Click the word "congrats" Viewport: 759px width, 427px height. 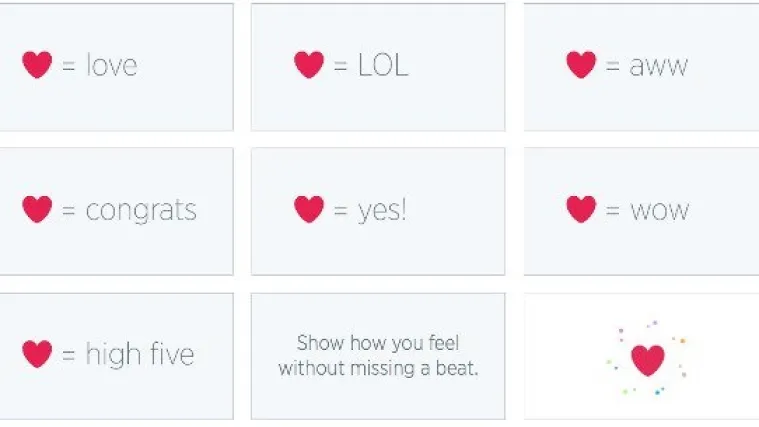141,211
